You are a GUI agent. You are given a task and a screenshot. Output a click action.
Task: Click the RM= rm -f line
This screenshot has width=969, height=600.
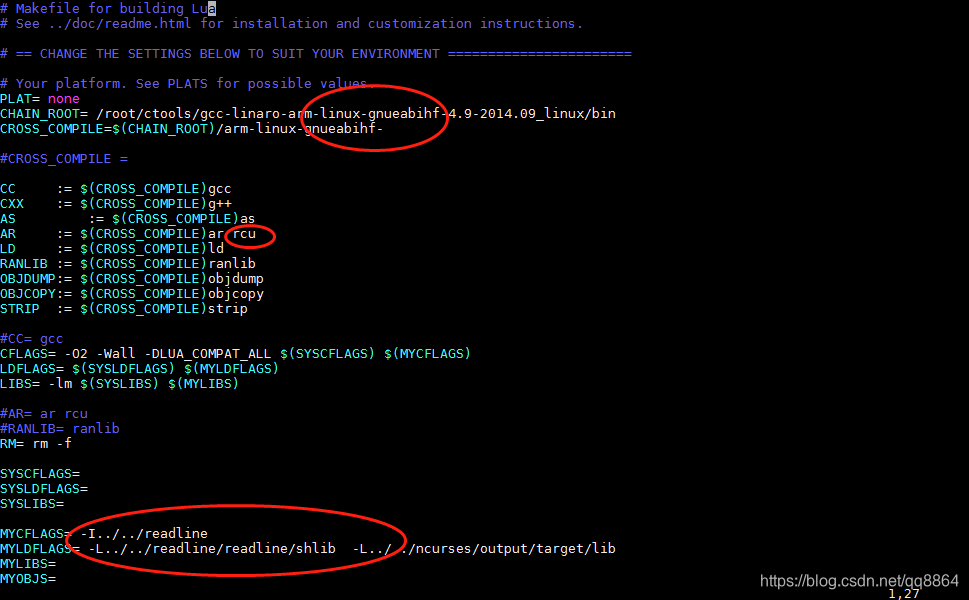pos(35,443)
